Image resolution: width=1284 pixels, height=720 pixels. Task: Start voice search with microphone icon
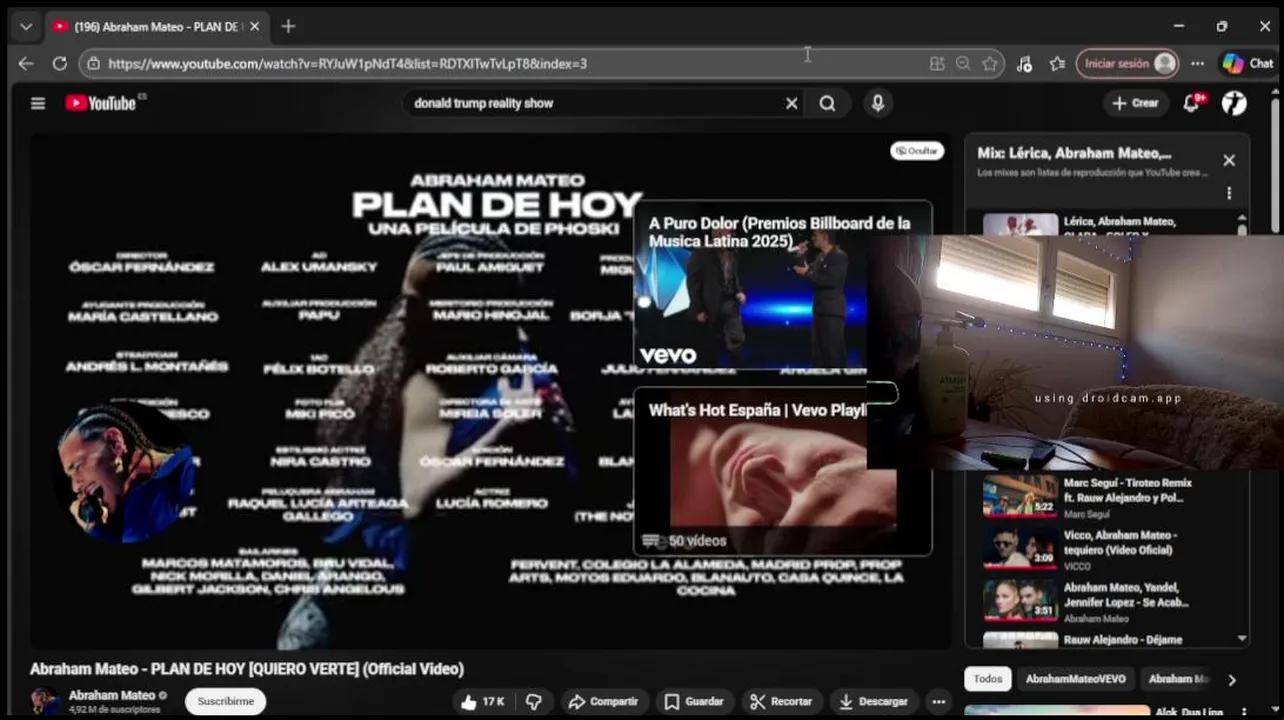(x=877, y=103)
